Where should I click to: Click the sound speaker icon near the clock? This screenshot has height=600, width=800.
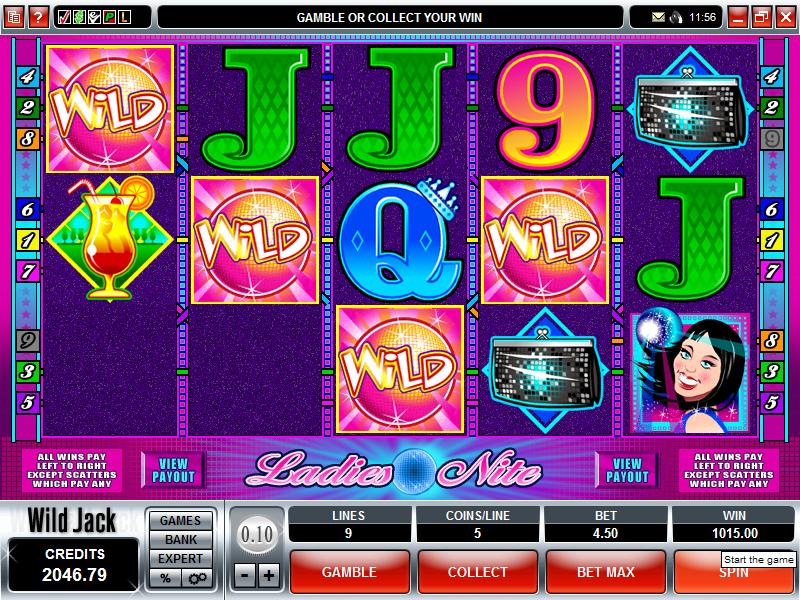pos(677,17)
